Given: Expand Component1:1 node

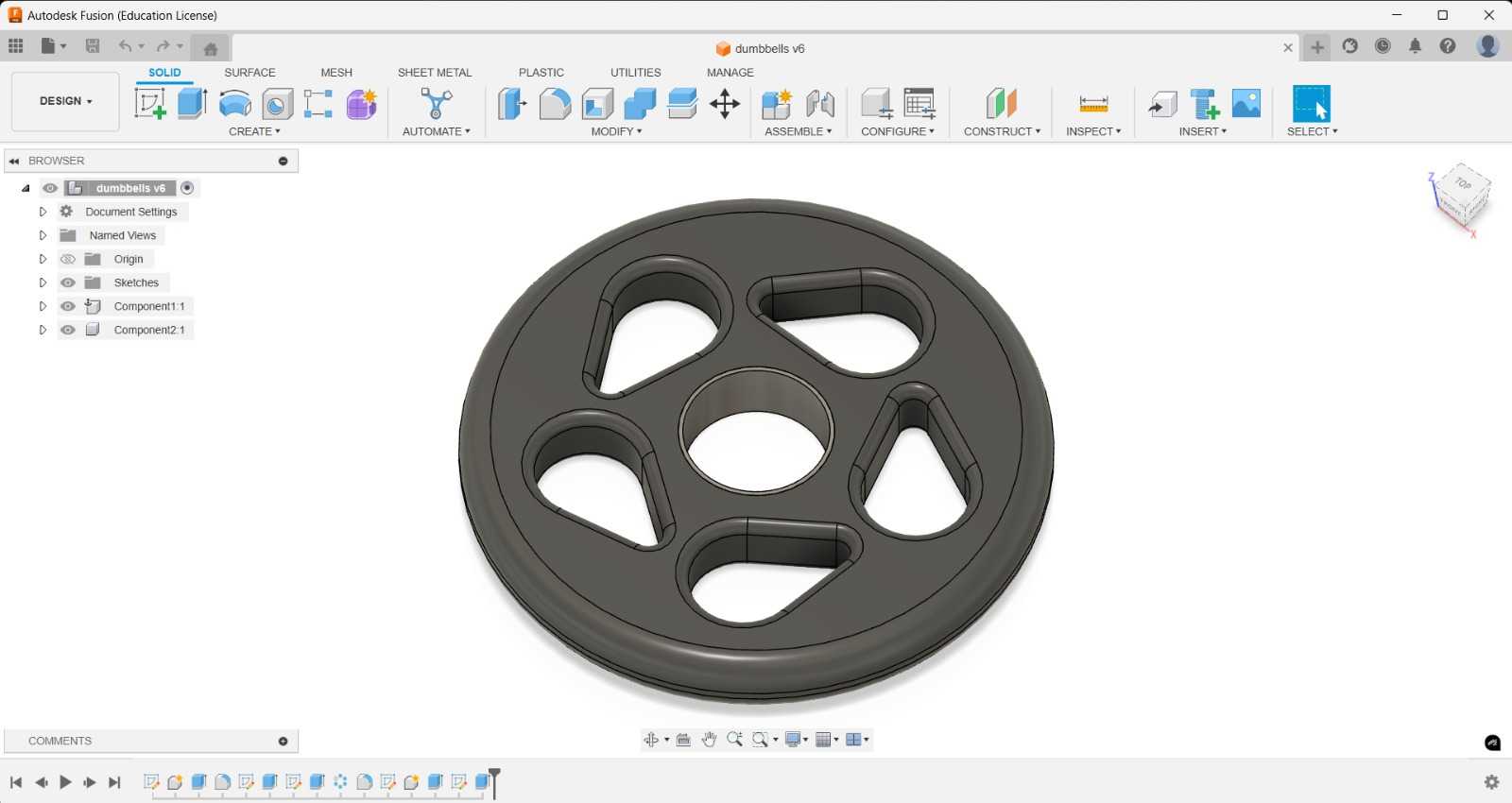Looking at the screenshot, I should pyautogui.click(x=43, y=306).
